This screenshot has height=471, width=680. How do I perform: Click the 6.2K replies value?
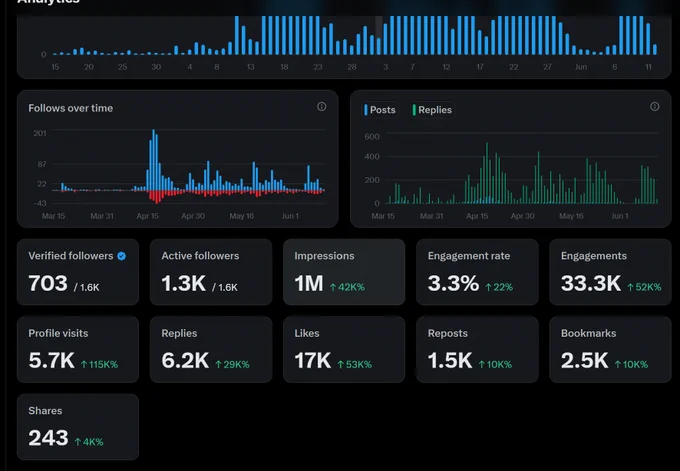click(185, 361)
